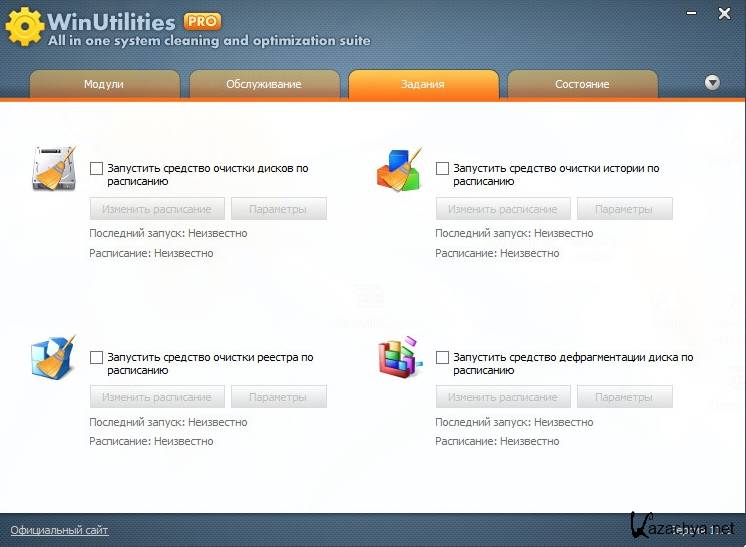Switch to the Модули tab
The image size is (746, 547).
pos(105,85)
